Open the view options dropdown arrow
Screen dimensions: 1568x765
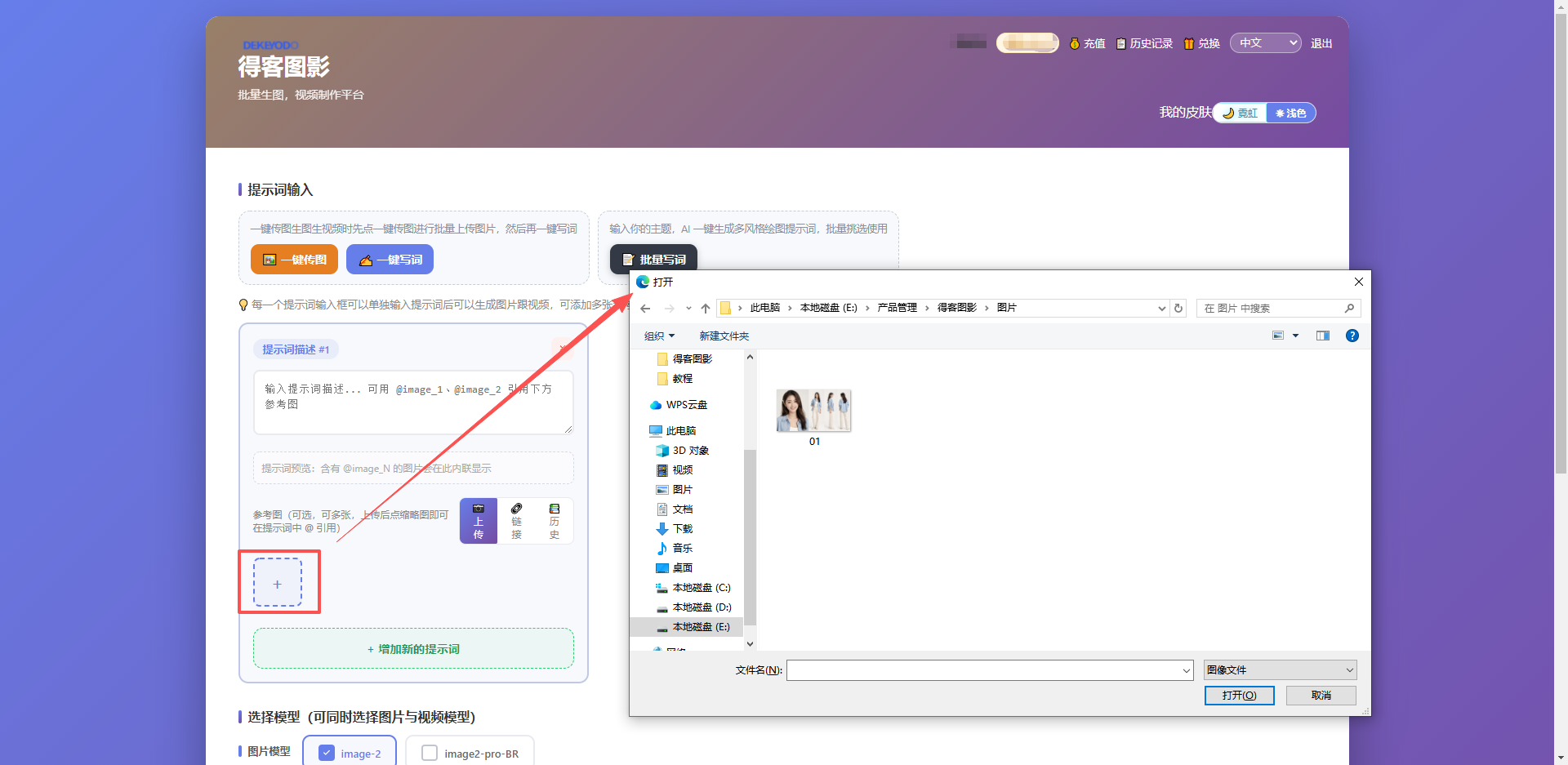click(x=1295, y=336)
